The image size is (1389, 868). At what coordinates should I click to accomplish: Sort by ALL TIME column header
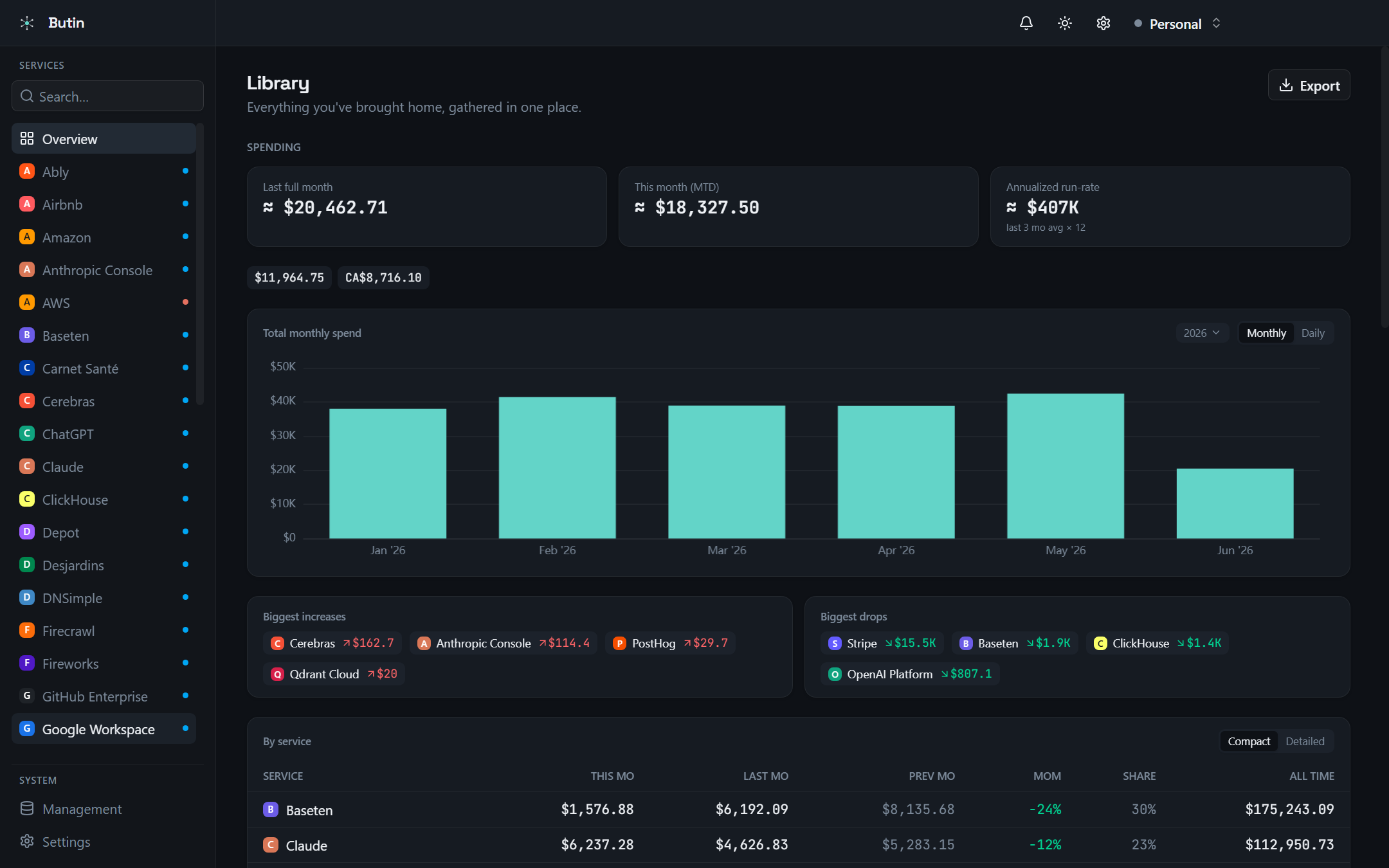coord(1312,776)
